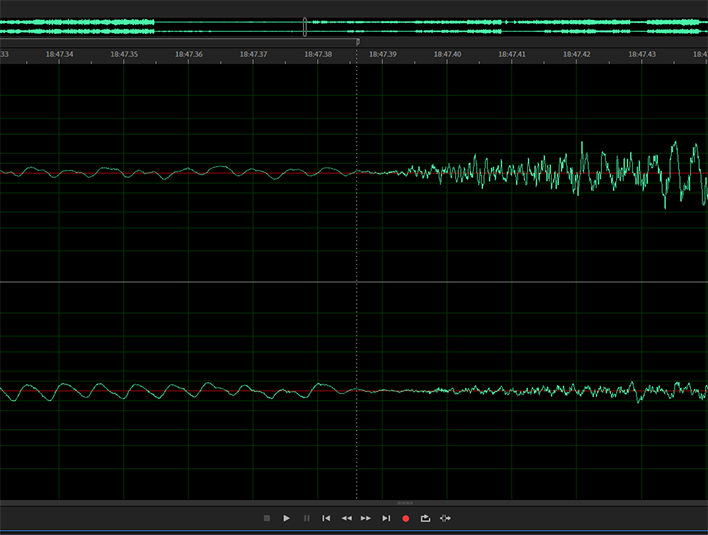The image size is (708, 535).
Task: Start recording with red Record button
Action: pyautogui.click(x=406, y=518)
